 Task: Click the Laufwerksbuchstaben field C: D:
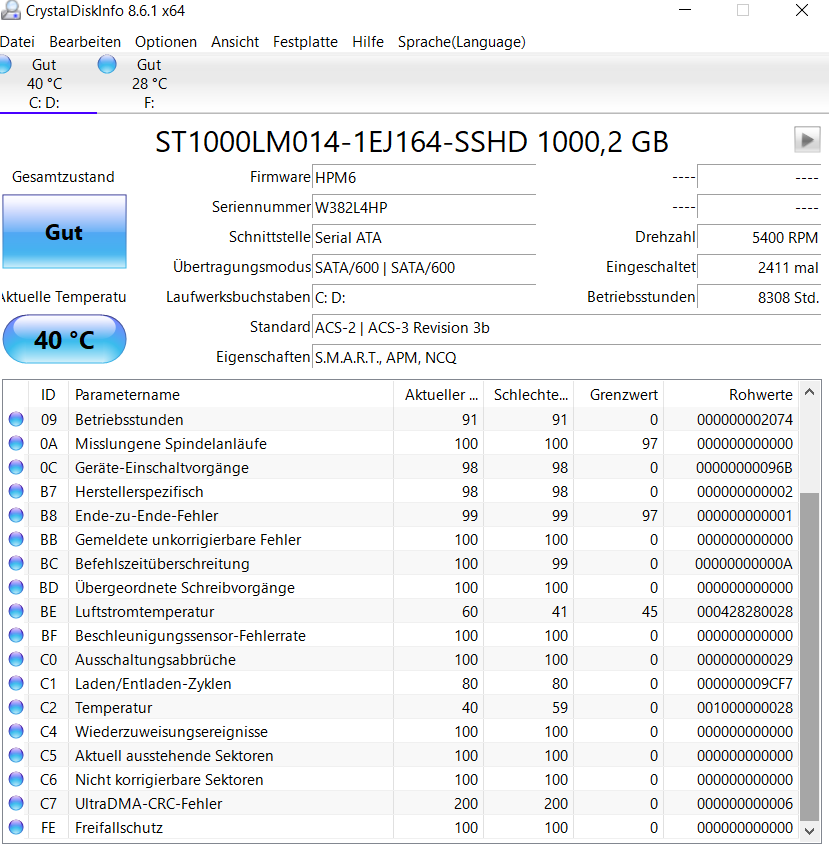(x=424, y=297)
